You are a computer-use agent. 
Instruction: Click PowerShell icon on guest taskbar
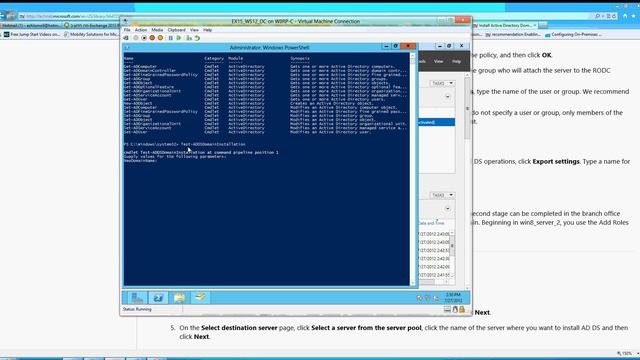[x=158, y=298]
